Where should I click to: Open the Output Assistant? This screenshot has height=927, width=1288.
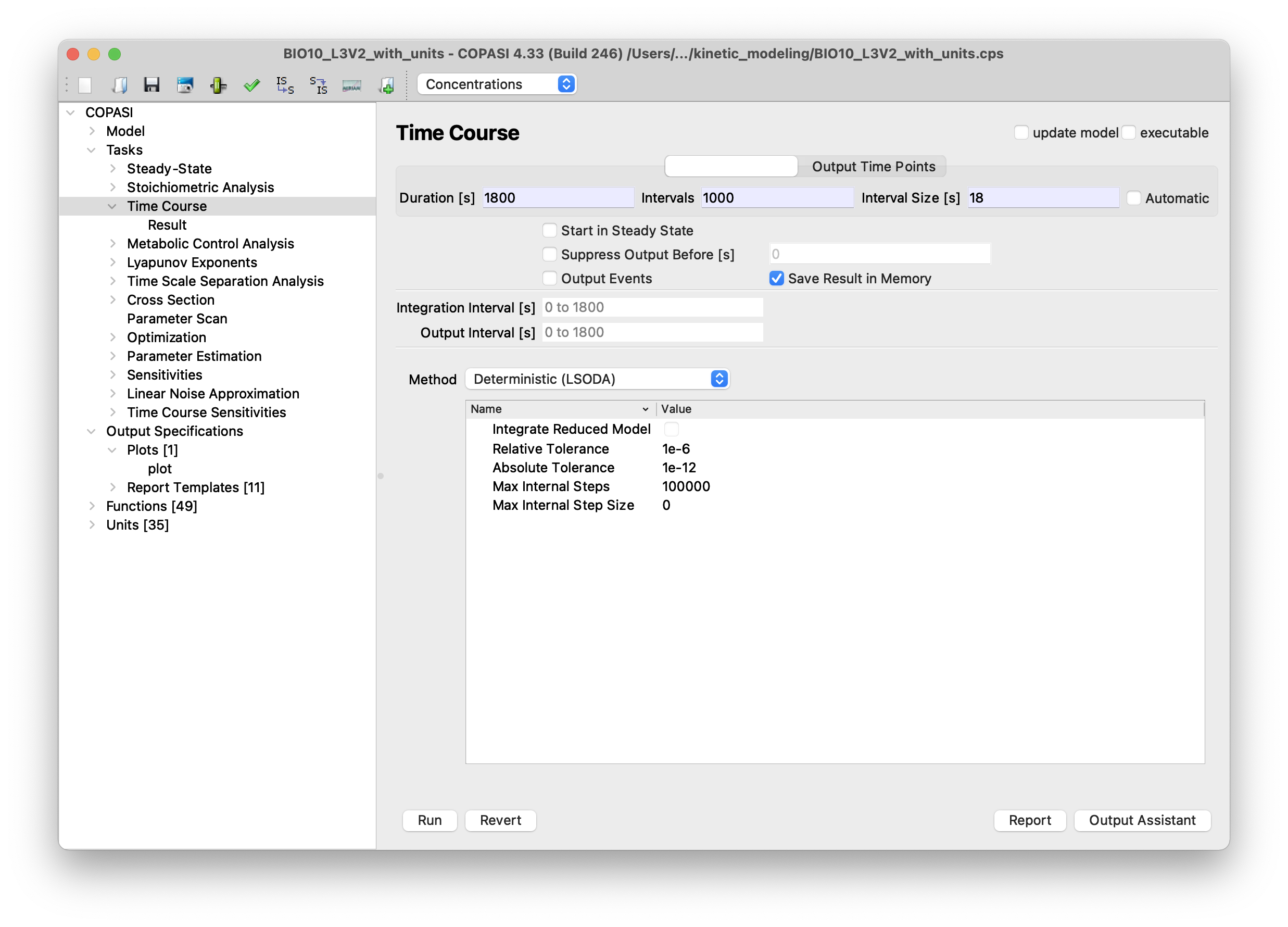[1142, 820]
